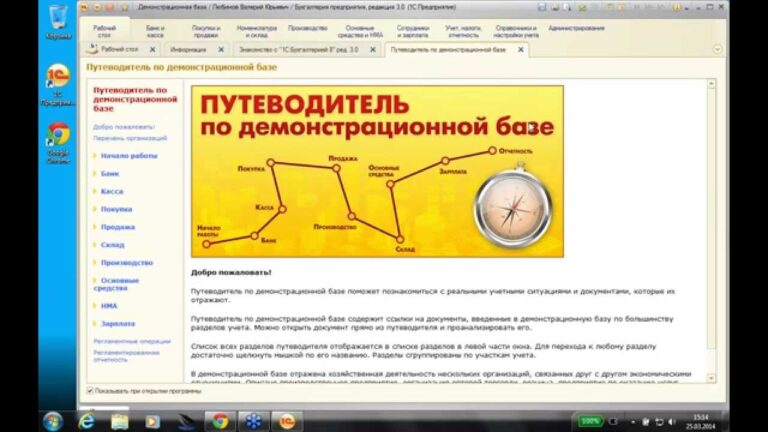
Task: Open the 'Администрирование' section
Action: pyautogui.click(x=576, y=28)
